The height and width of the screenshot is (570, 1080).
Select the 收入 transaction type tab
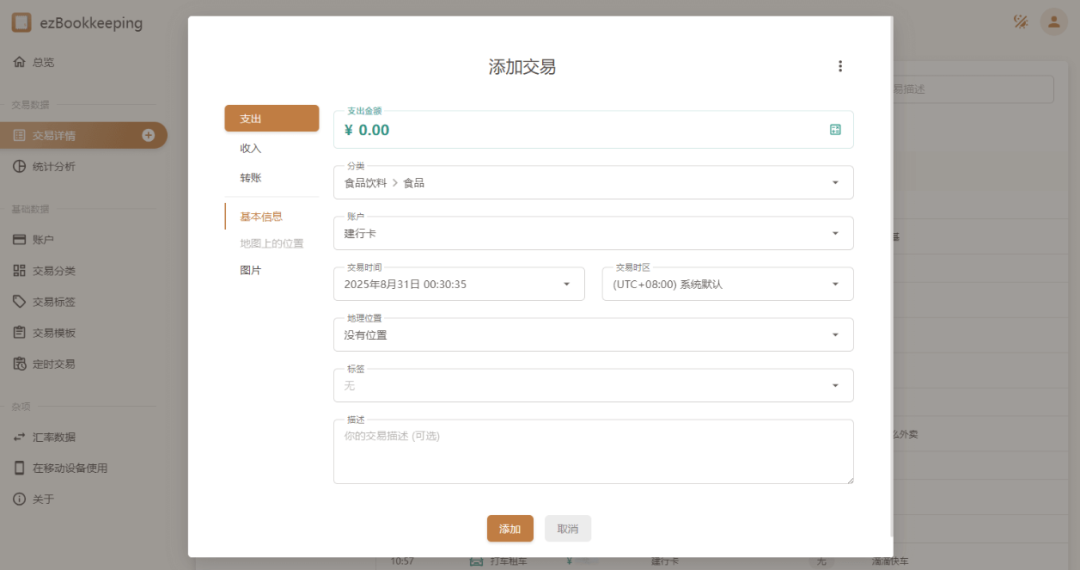click(271, 148)
